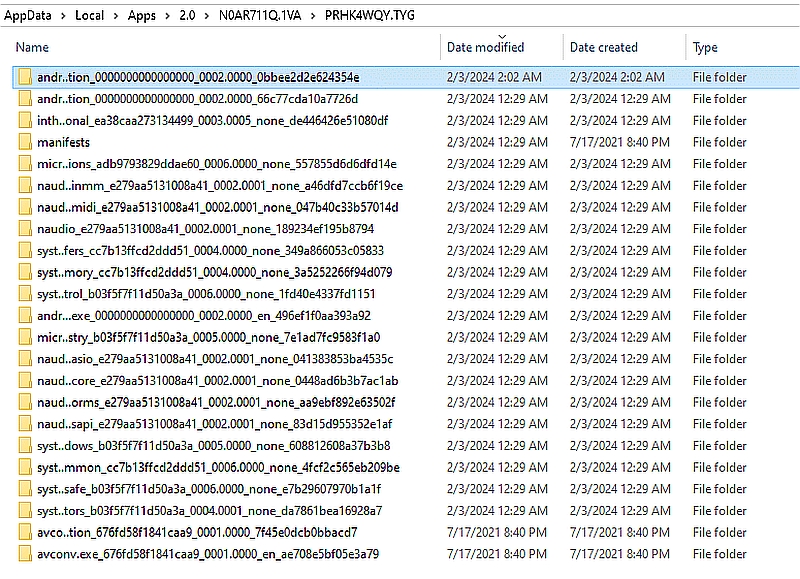Screen dimensions: 800x579
Task: Click folder icon for micr..ions_adb9793829ddae60 folder
Action: coord(24,164)
